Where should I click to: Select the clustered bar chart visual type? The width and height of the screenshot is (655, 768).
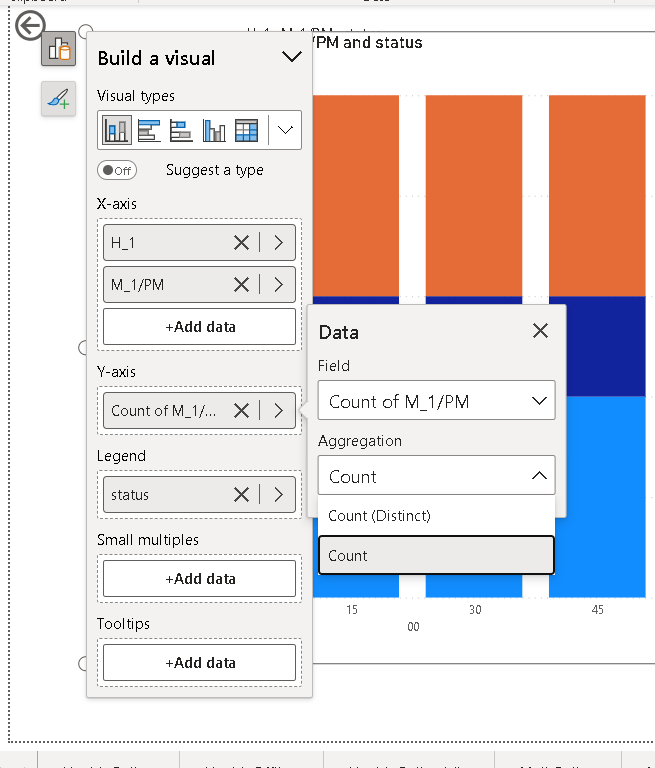(x=181, y=130)
